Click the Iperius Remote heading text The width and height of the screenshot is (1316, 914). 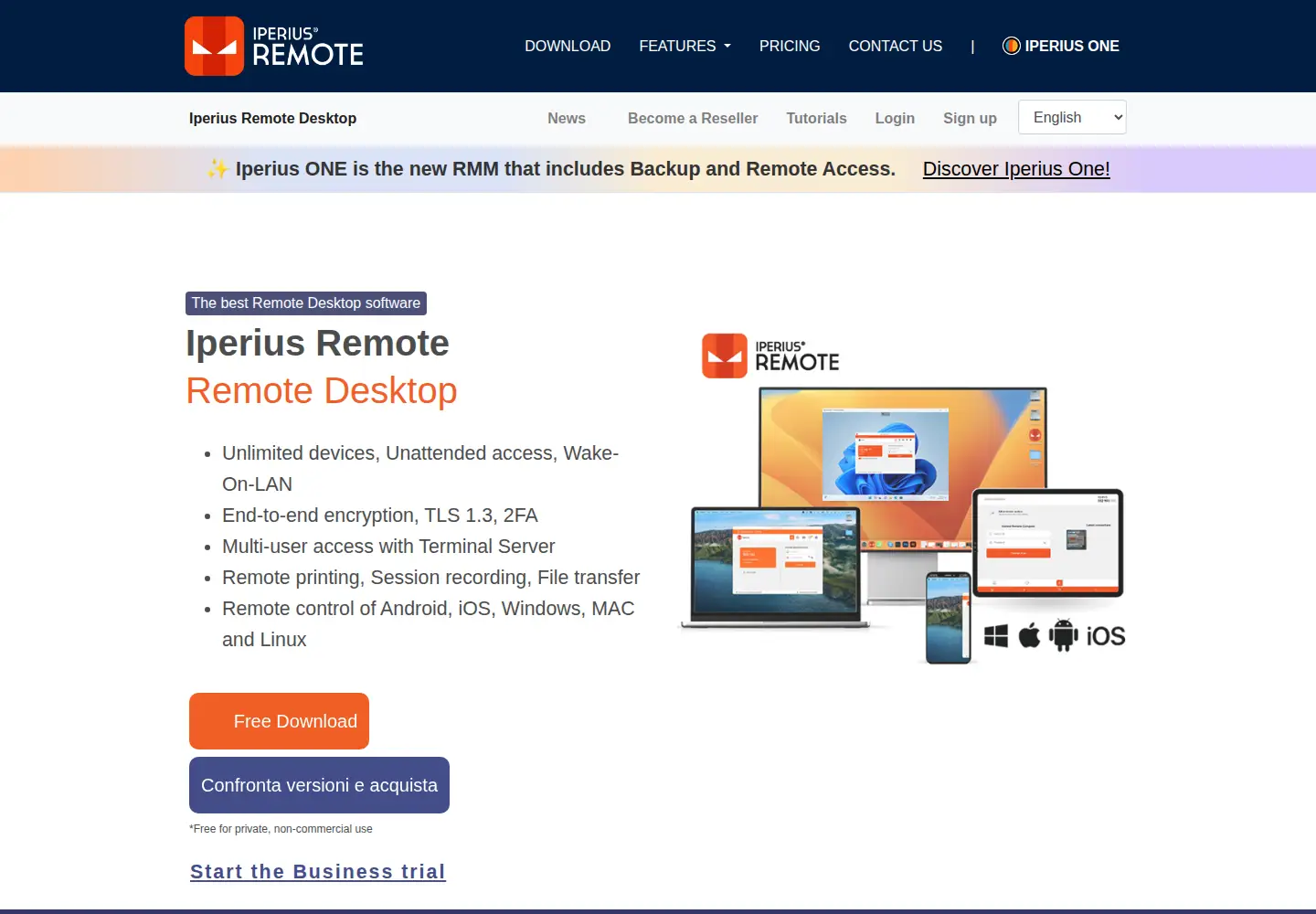(317, 344)
